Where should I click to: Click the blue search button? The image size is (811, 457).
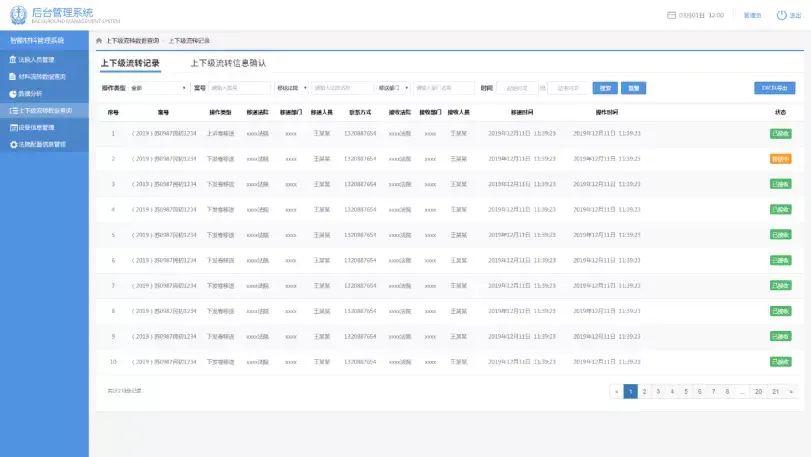pyautogui.click(x=605, y=88)
